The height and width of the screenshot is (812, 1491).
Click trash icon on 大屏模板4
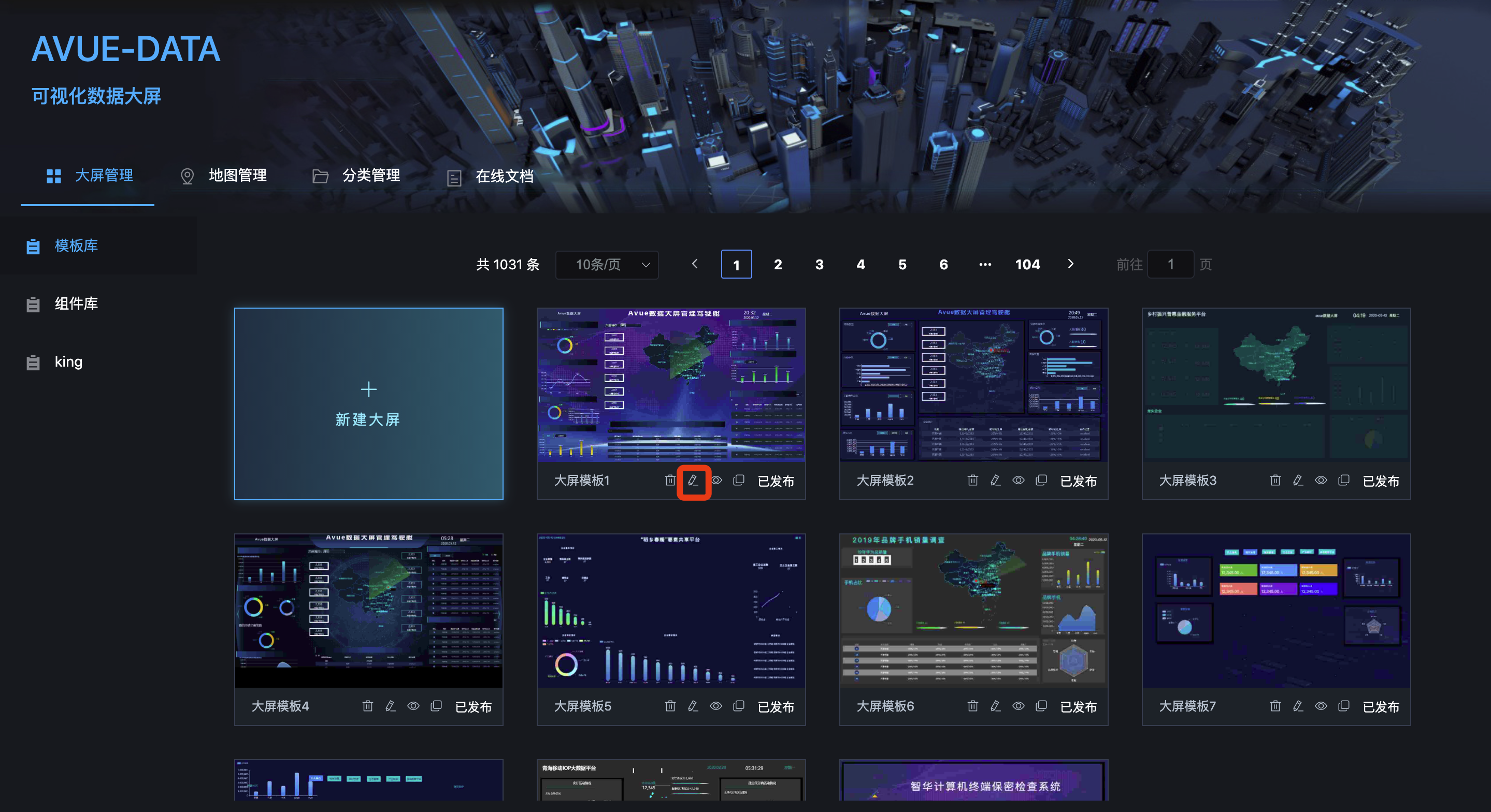(367, 706)
